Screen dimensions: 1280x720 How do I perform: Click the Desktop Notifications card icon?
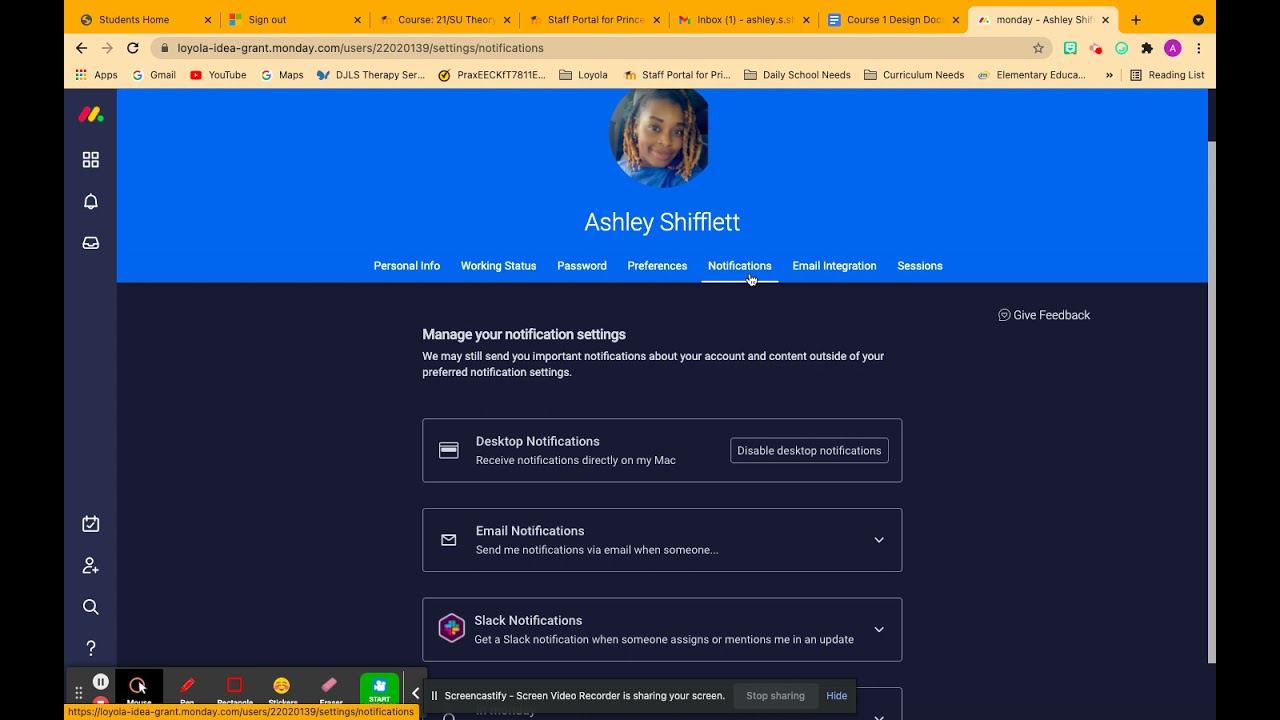point(449,450)
